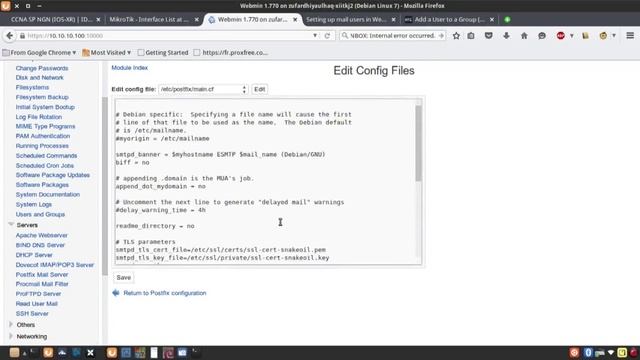Click the Edit button next to config file
Viewport: 640px width, 360px height.
pyautogui.click(x=260, y=89)
